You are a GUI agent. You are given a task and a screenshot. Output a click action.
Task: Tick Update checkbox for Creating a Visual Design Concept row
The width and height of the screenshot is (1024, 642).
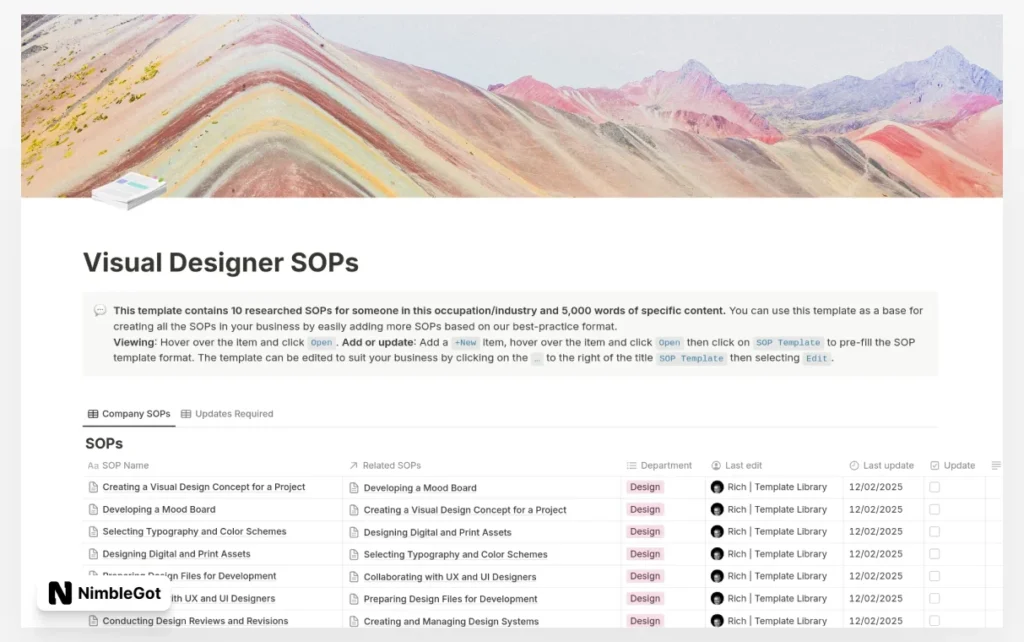pyautogui.click(x=935, y=487)
